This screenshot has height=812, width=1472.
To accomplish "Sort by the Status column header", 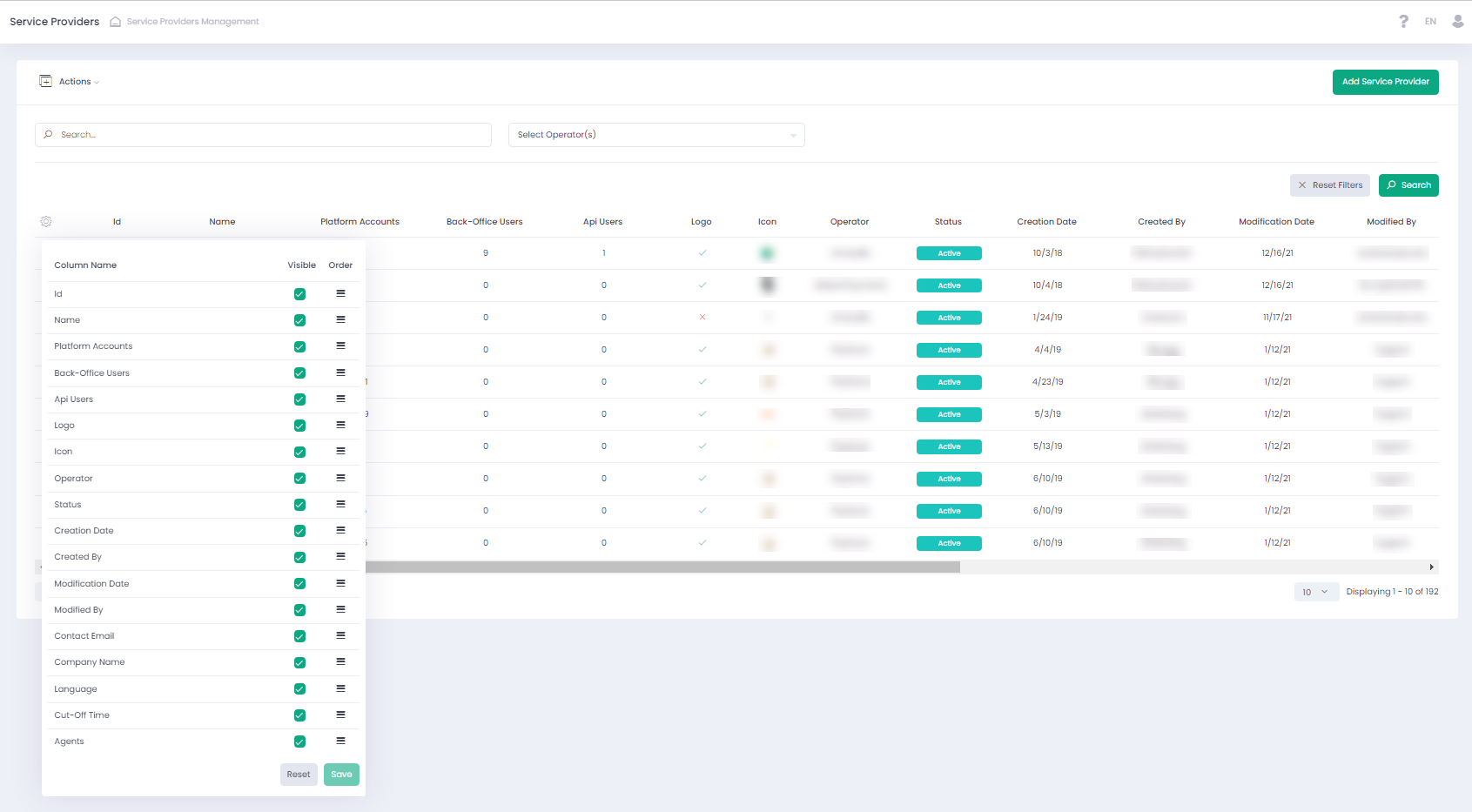I will (948, 222).
